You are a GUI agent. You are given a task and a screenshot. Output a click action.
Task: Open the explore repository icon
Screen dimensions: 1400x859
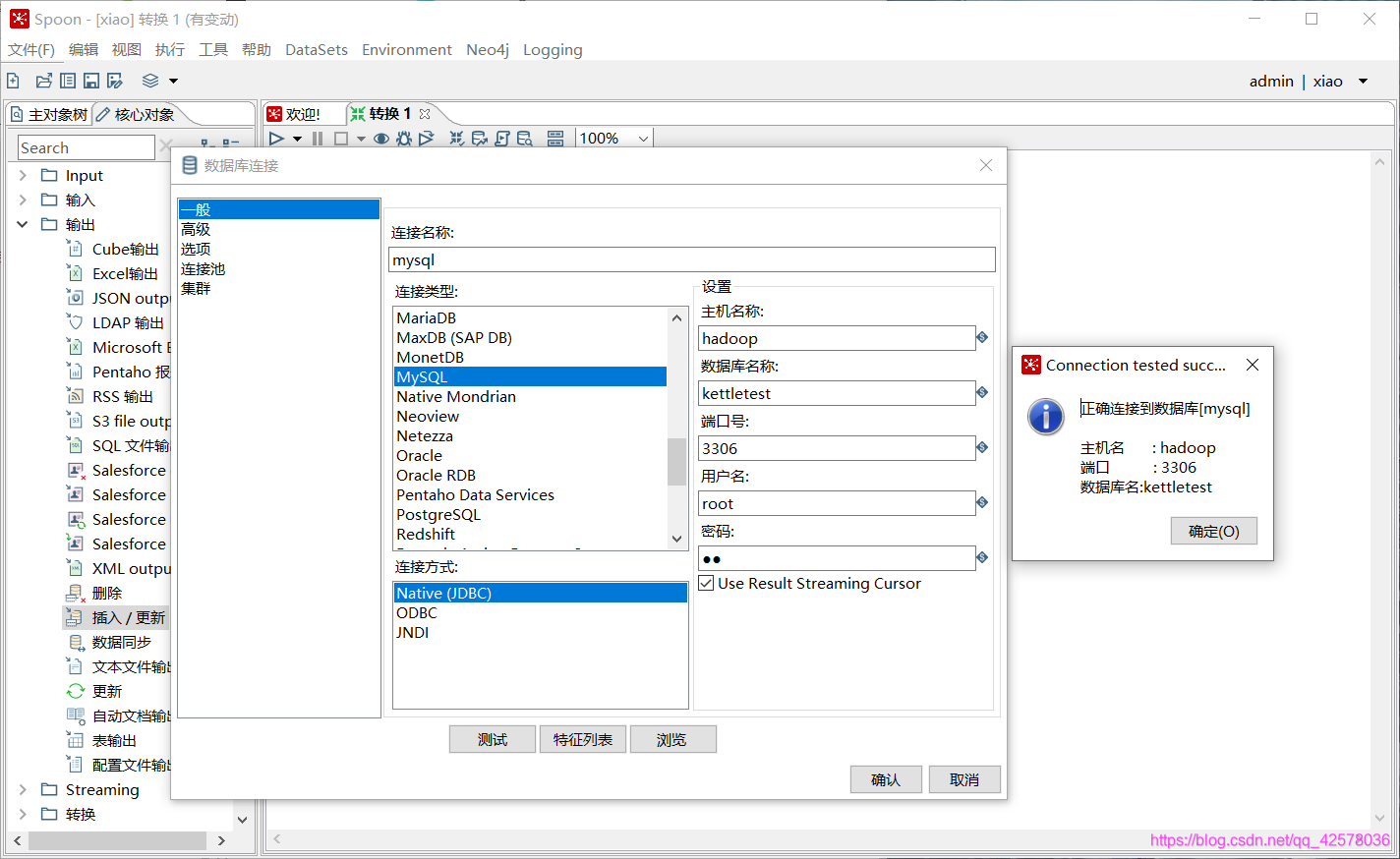[x=68, y=81]
